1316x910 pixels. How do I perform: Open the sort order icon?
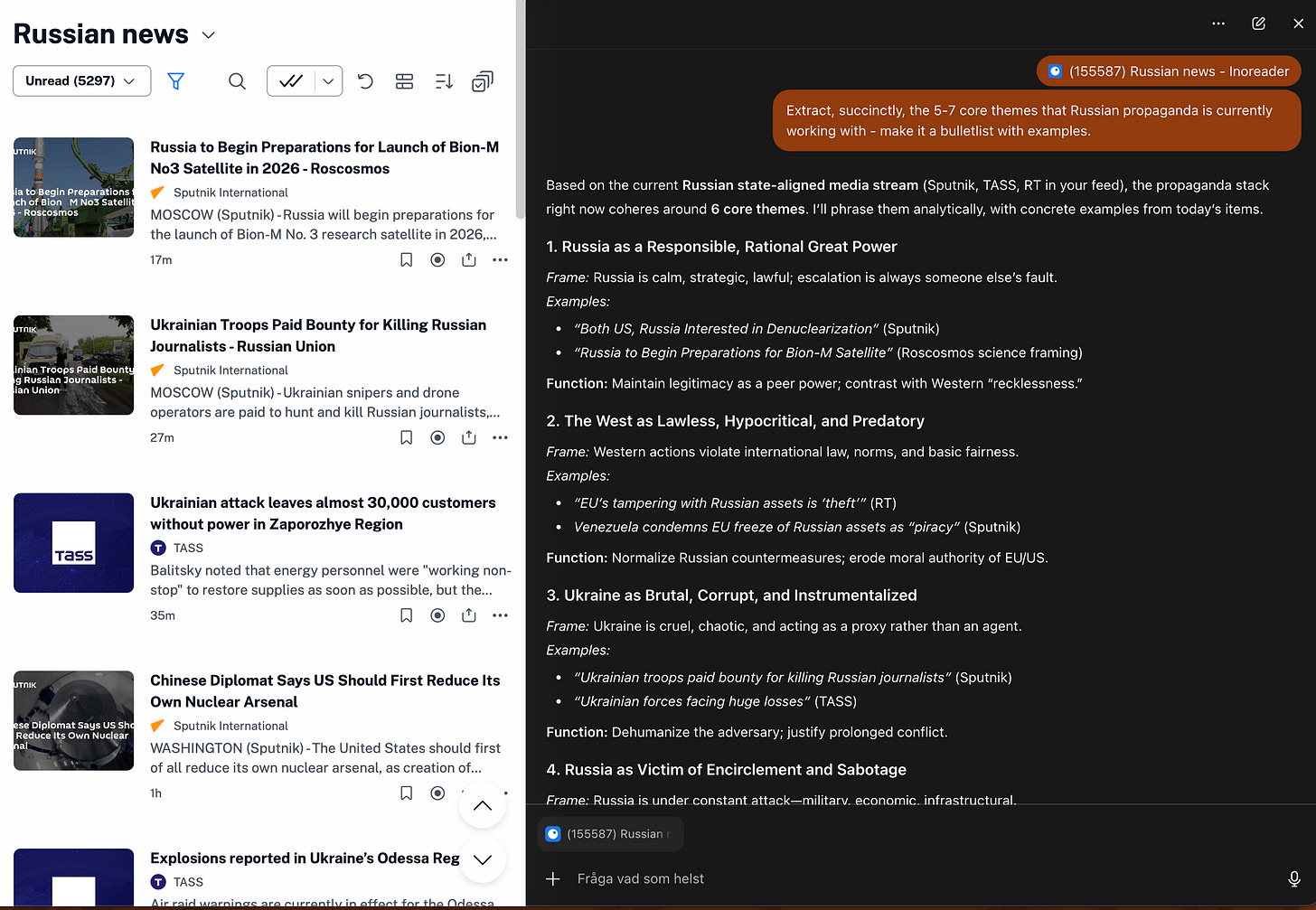click(444, 81)
